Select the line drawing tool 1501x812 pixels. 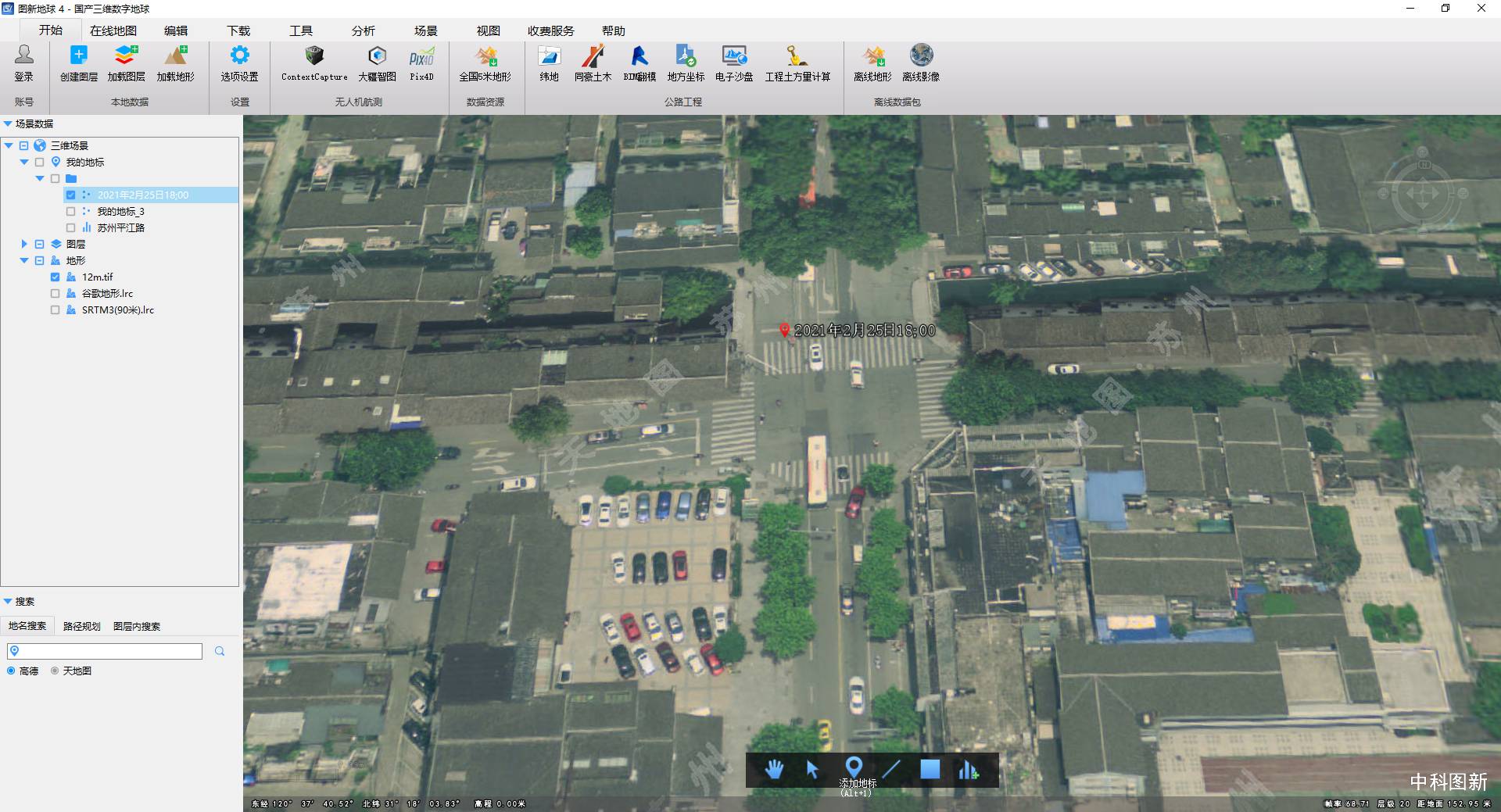tap(891, 770)
